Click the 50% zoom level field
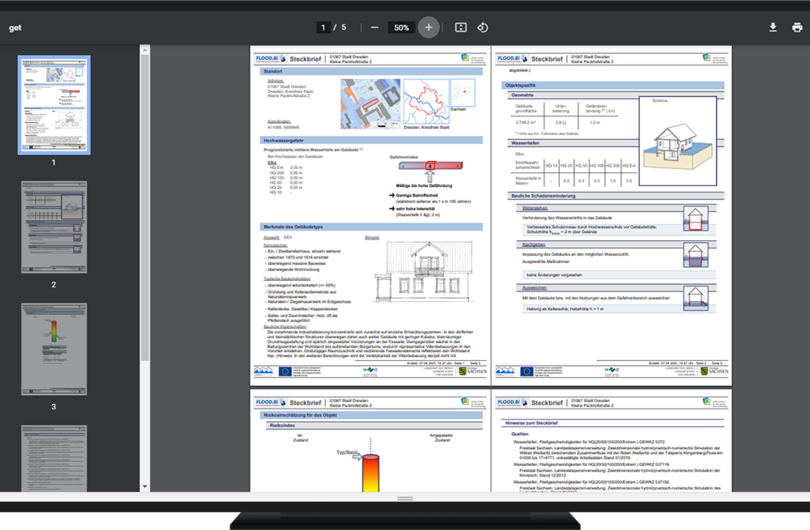This screenshot has height=530, width=810. coord(401,28)
